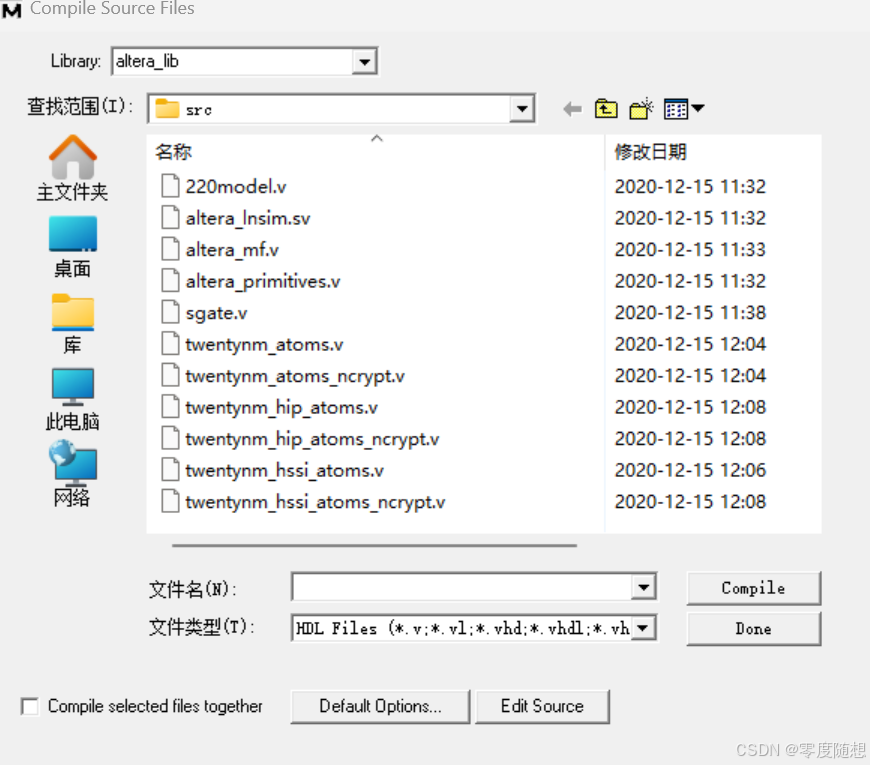
Task: Select file twentynm_atoms.v
Action: point(265,344)
